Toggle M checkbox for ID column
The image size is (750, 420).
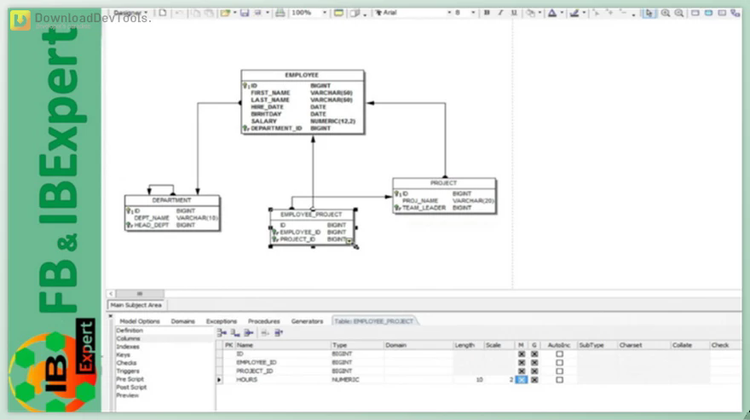tap(521, 354)
